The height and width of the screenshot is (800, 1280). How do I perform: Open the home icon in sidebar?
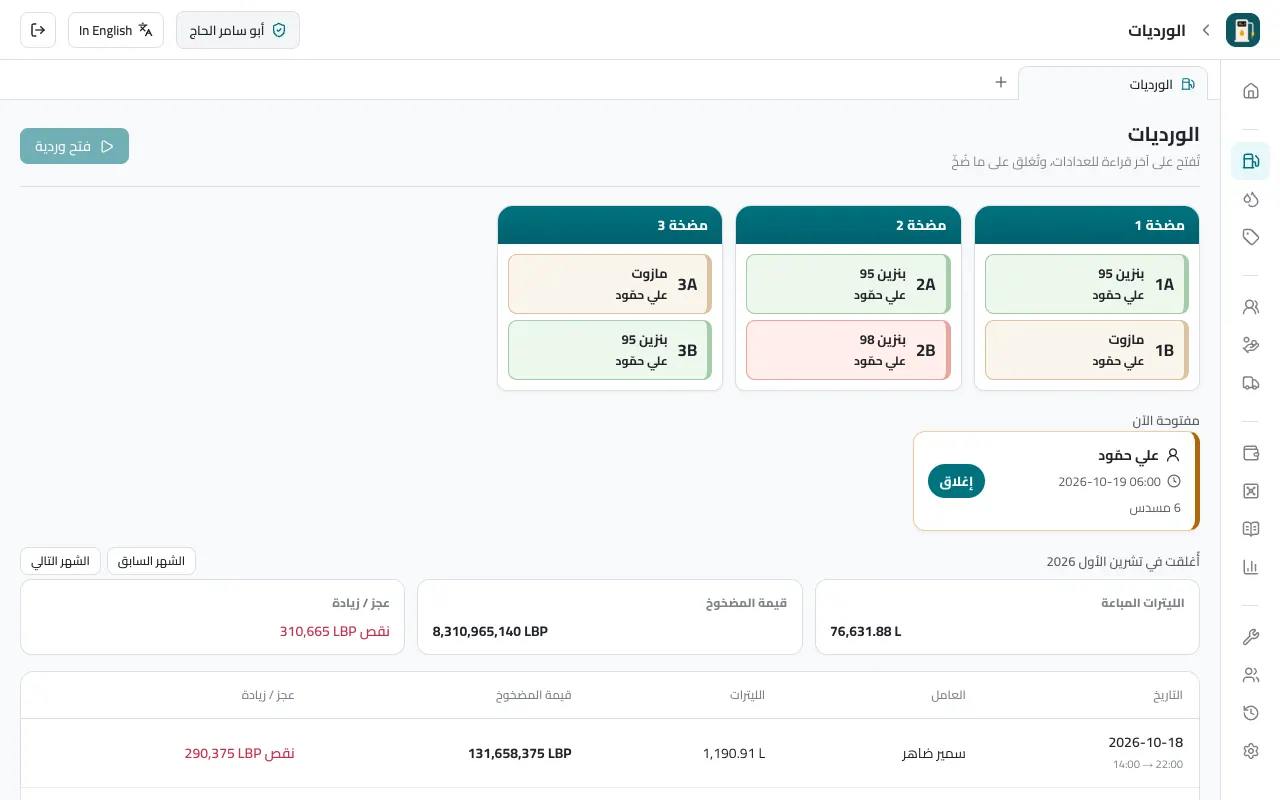[1250, 91]
